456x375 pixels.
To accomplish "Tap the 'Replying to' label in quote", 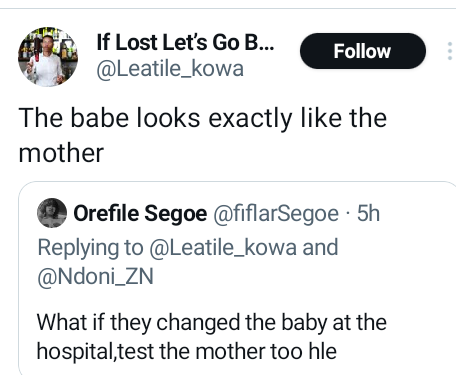I will pos(91,248).
